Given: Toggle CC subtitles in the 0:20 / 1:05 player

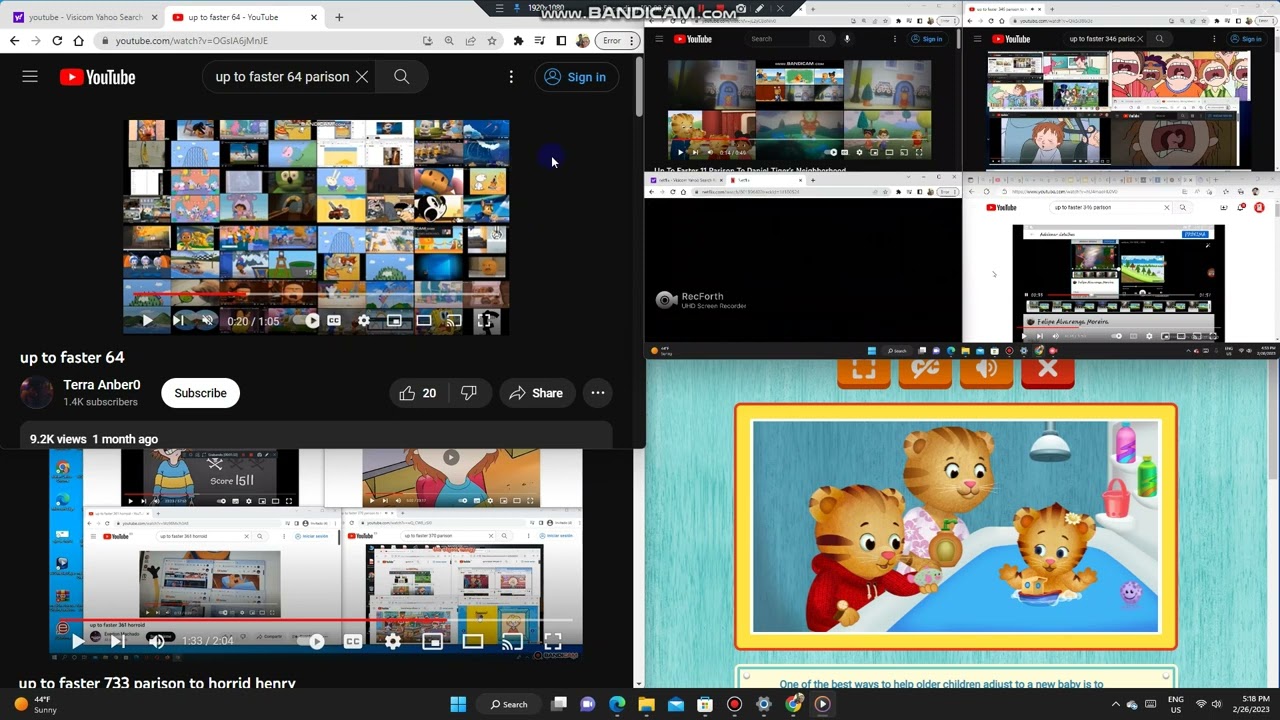Looking at the screenshot, I should pyautogui.click(x=334, y=321).
